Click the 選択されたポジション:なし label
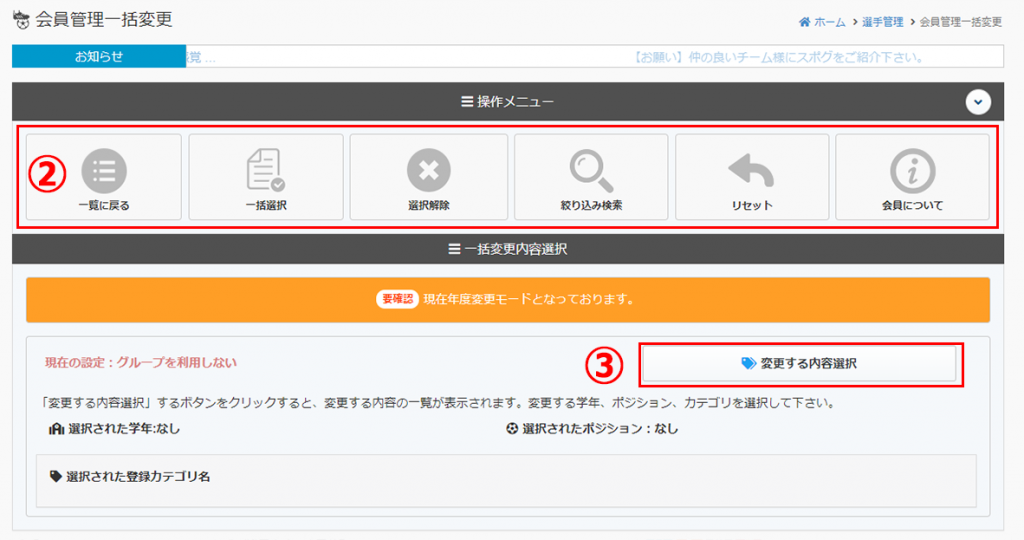This screenshot has width=1024, height=540. coord(592,429)
